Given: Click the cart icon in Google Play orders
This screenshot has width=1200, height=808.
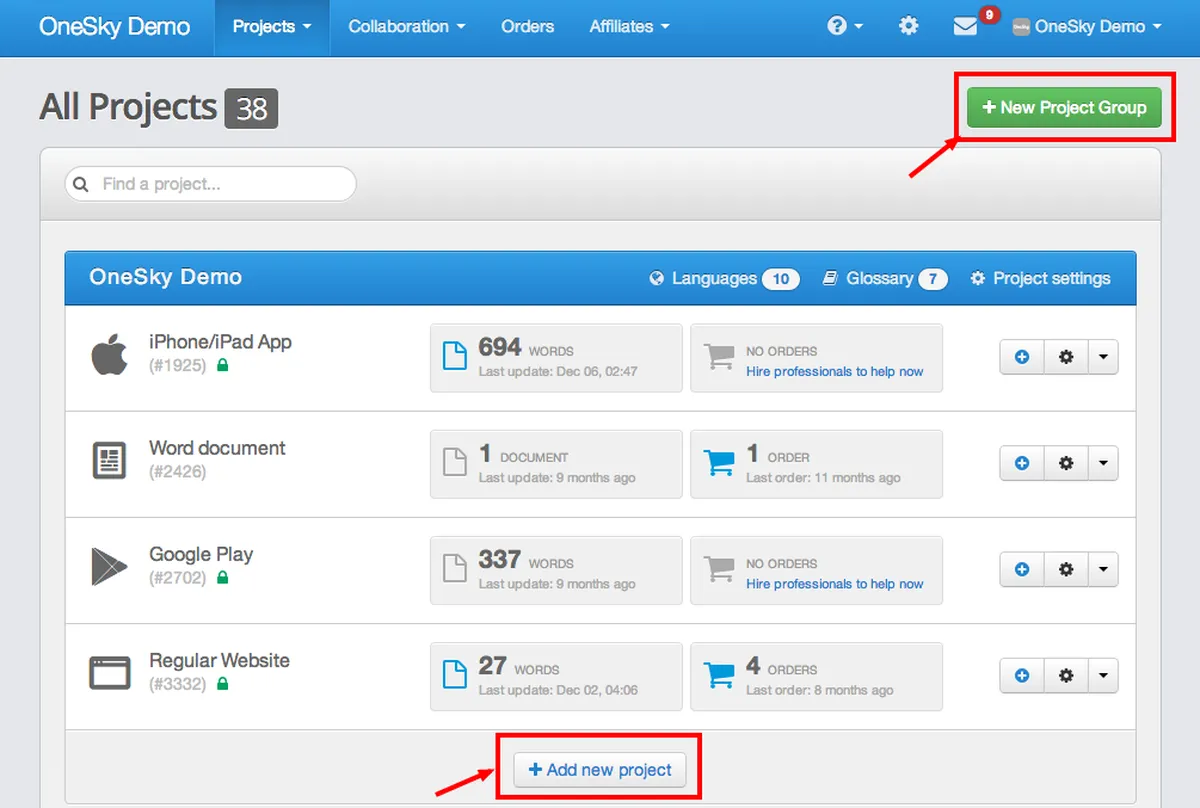Looking at the screenshot, I should tap(720, 569).
